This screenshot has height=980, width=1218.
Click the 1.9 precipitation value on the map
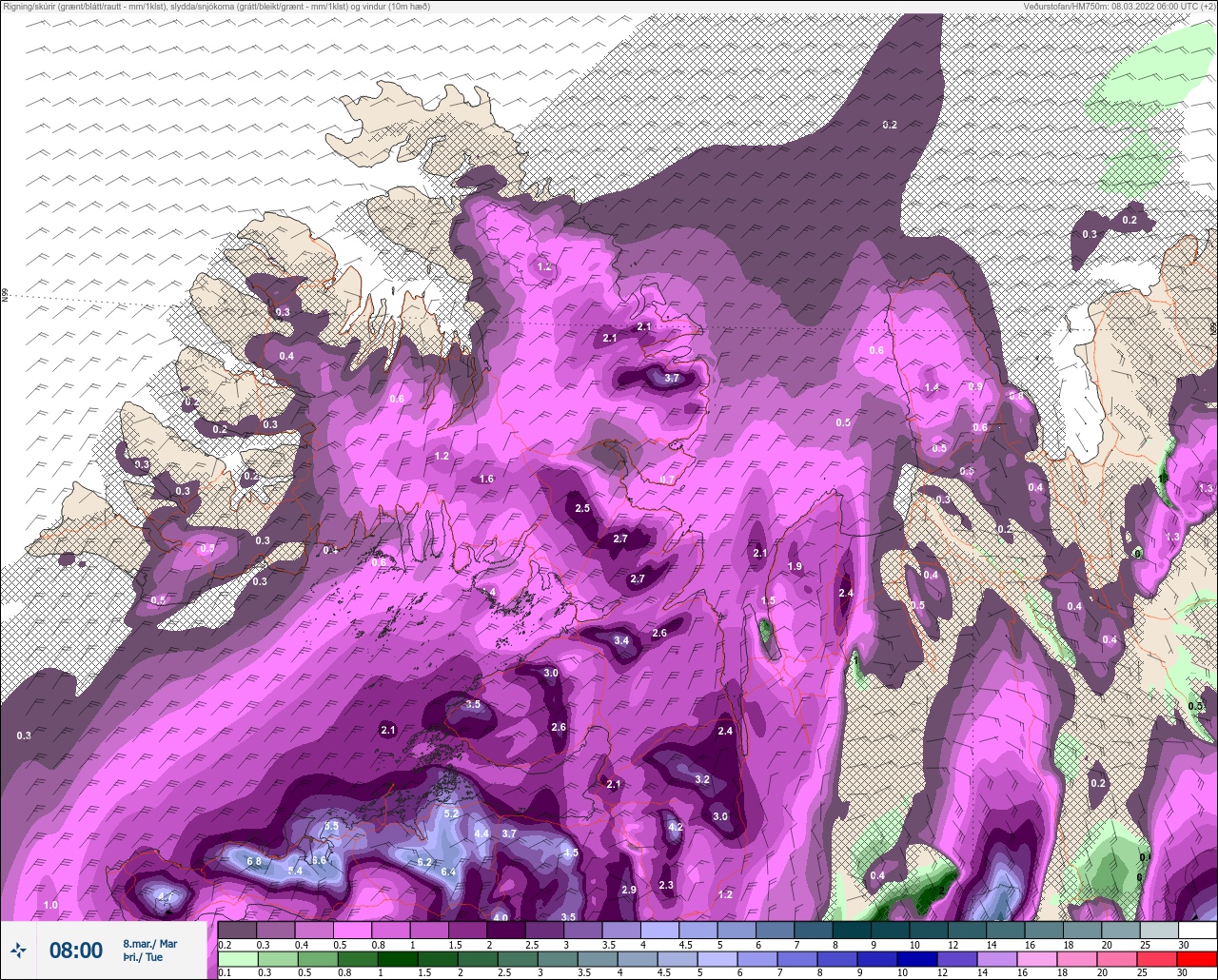click(796, 567)
